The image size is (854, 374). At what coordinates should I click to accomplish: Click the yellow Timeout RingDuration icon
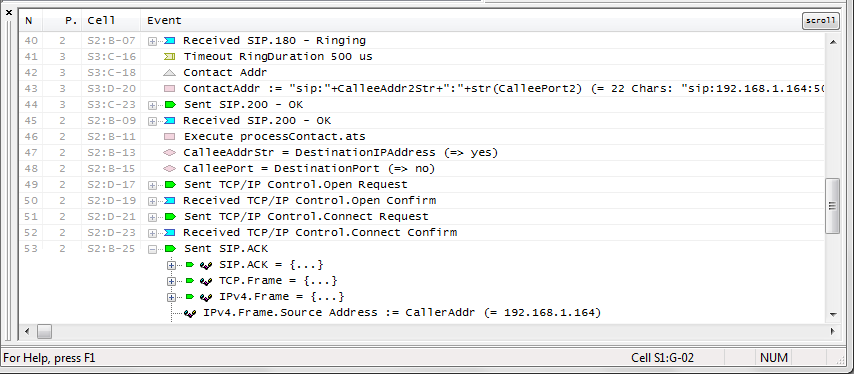[169, 57]
